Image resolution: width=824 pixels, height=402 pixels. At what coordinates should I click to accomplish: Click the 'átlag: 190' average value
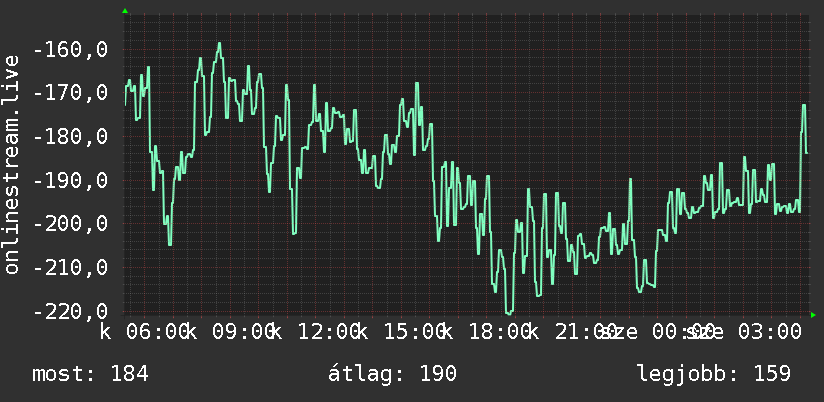click(393, 374)
